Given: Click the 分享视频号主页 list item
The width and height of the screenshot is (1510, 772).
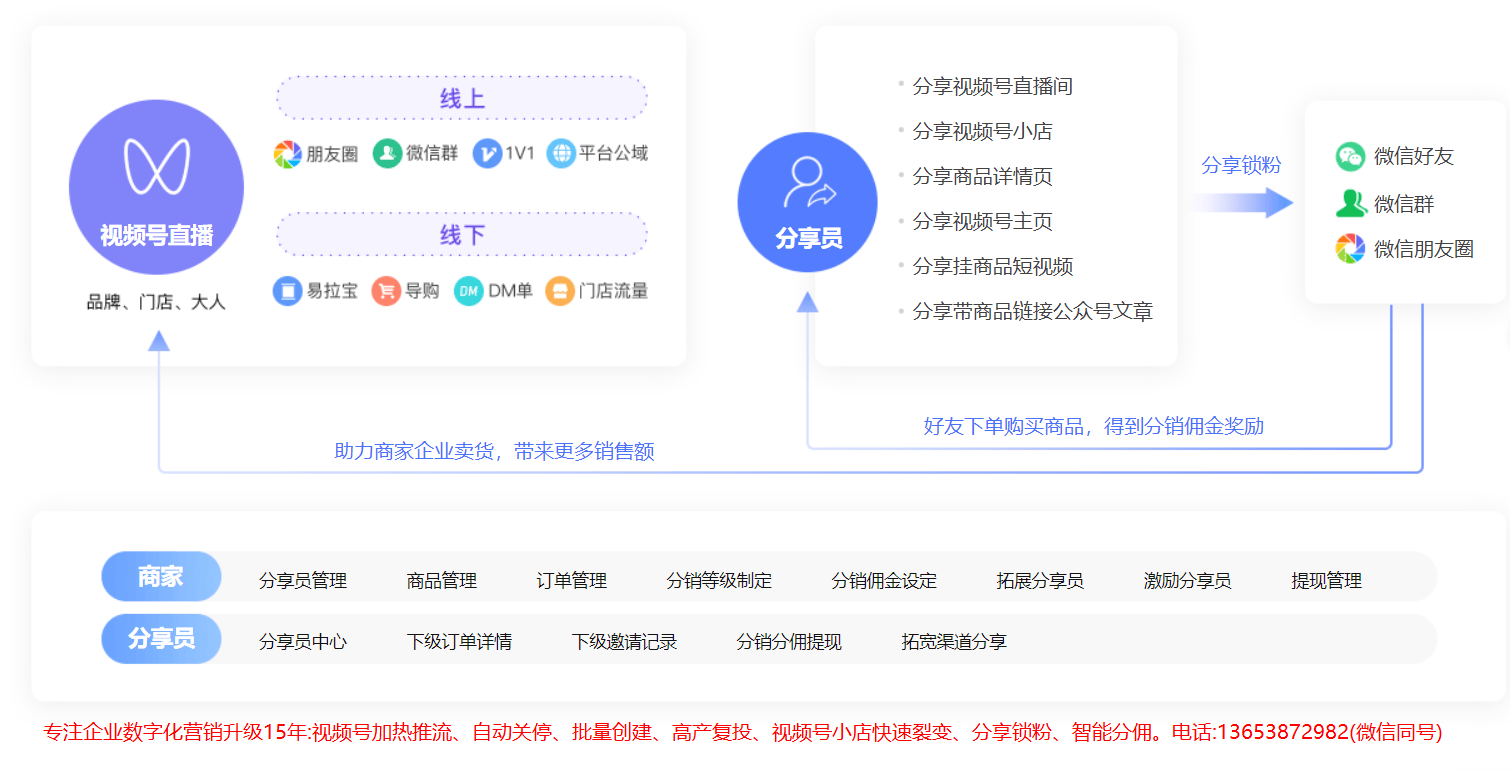Looking at the screenshot, I should 982,221.
